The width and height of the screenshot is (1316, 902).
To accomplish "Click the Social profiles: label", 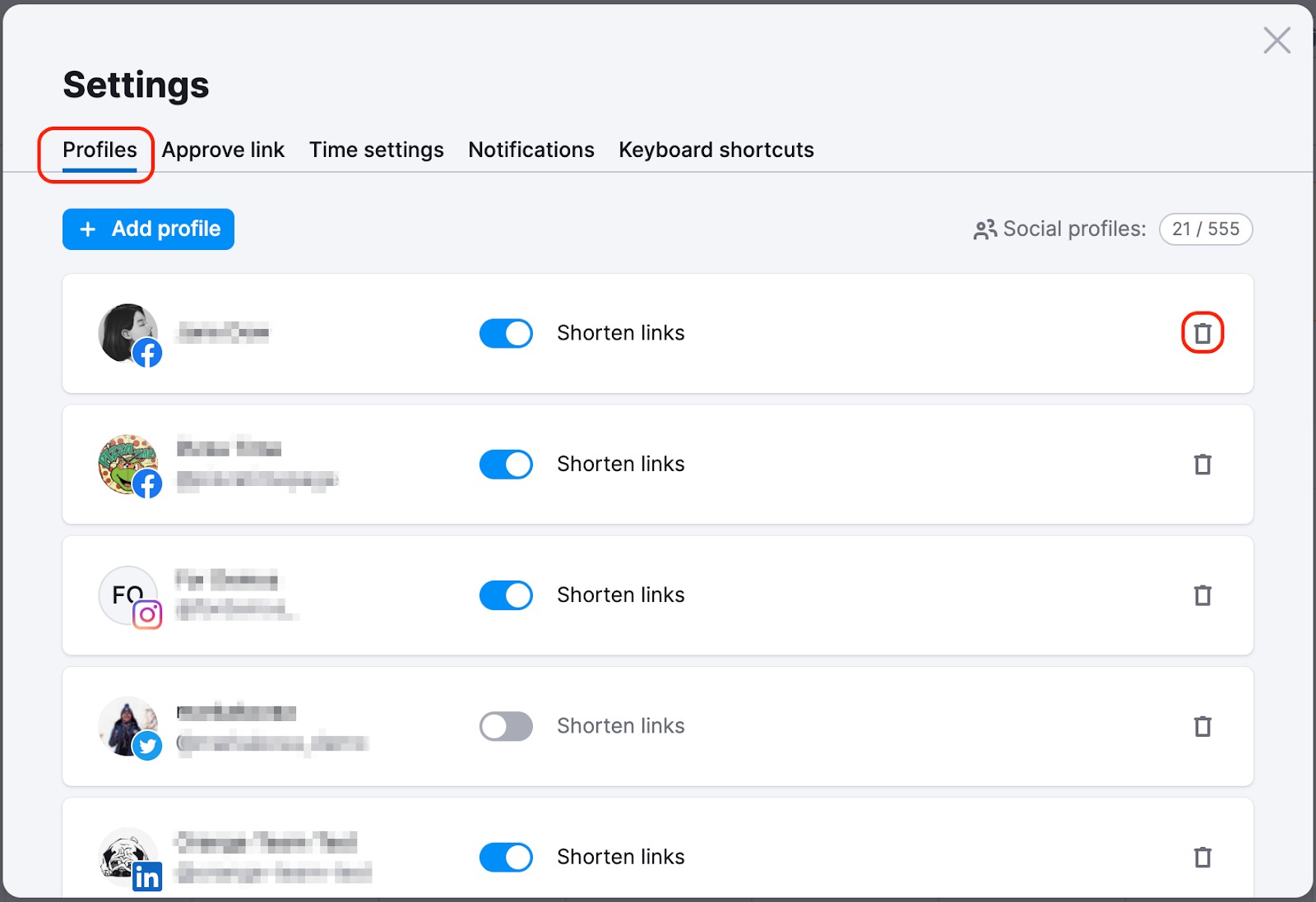I will coord(1074,229).
